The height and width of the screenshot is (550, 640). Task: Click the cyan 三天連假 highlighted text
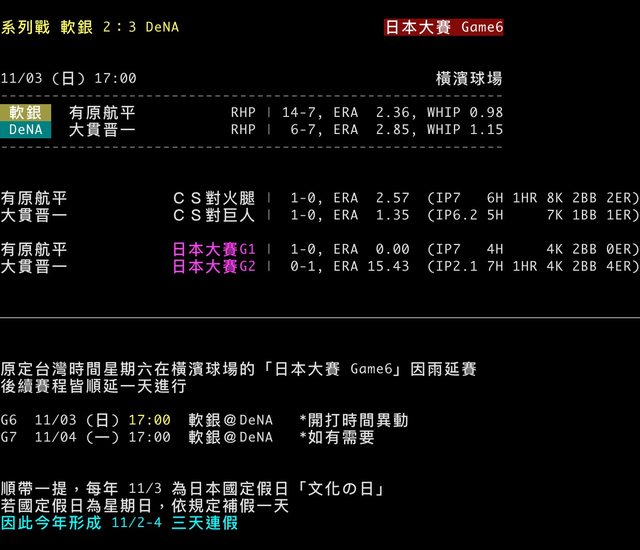[x=205, y=522]
